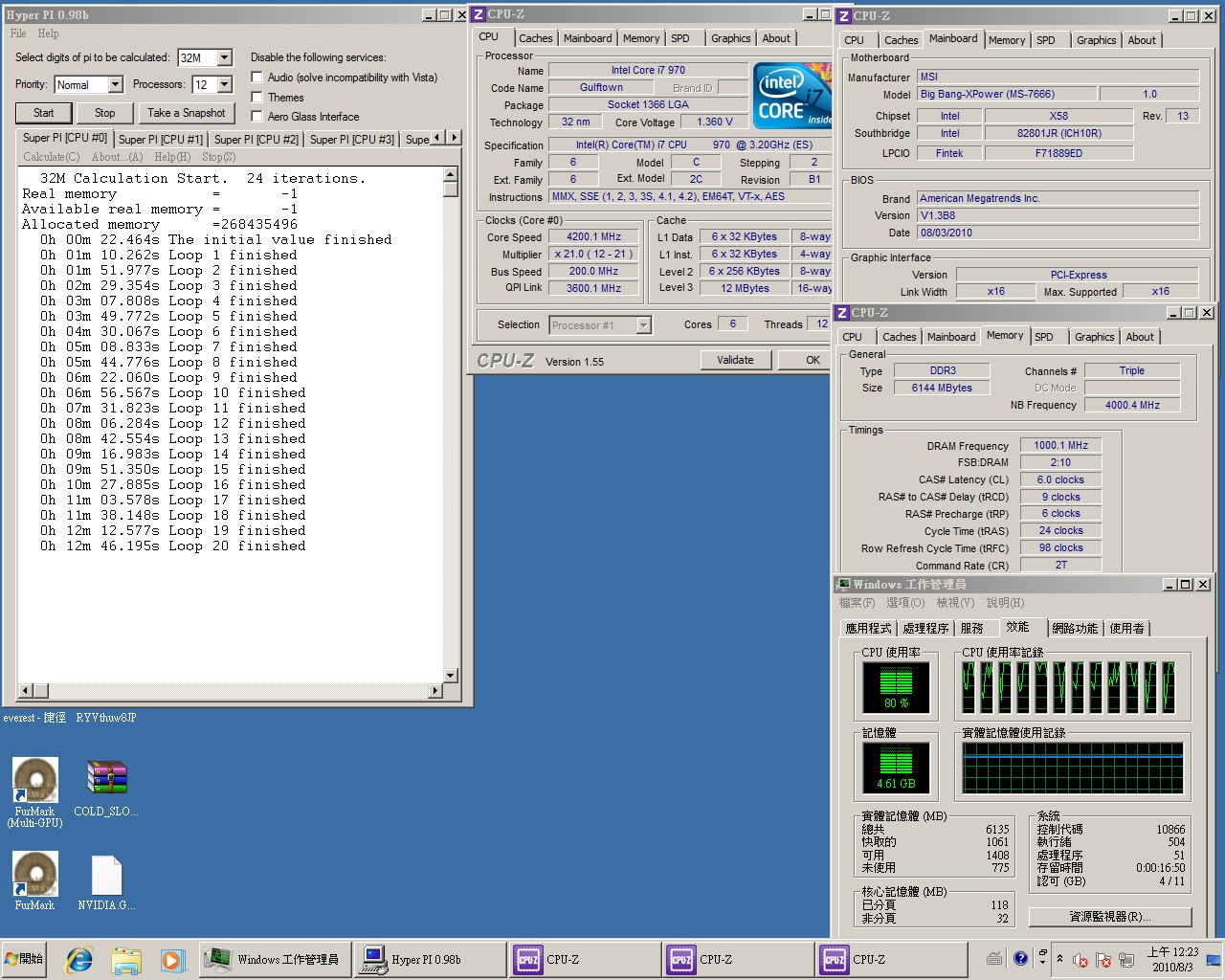1225x980 pixels.
Task: Click the Stop button in Hyper PI
Action: click(105, 113)
